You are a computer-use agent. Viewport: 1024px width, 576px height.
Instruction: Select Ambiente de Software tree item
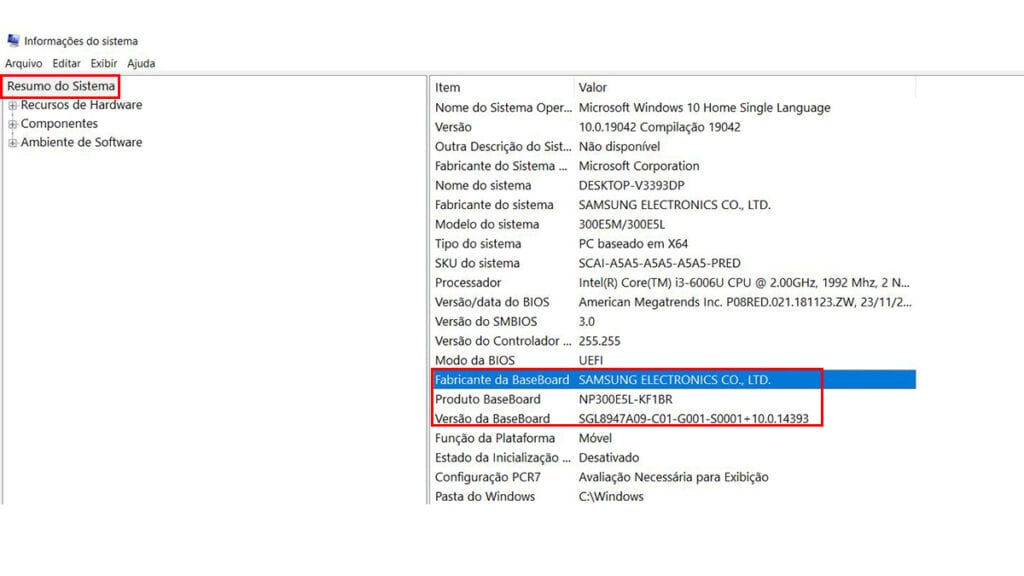[x=81, y=142]
